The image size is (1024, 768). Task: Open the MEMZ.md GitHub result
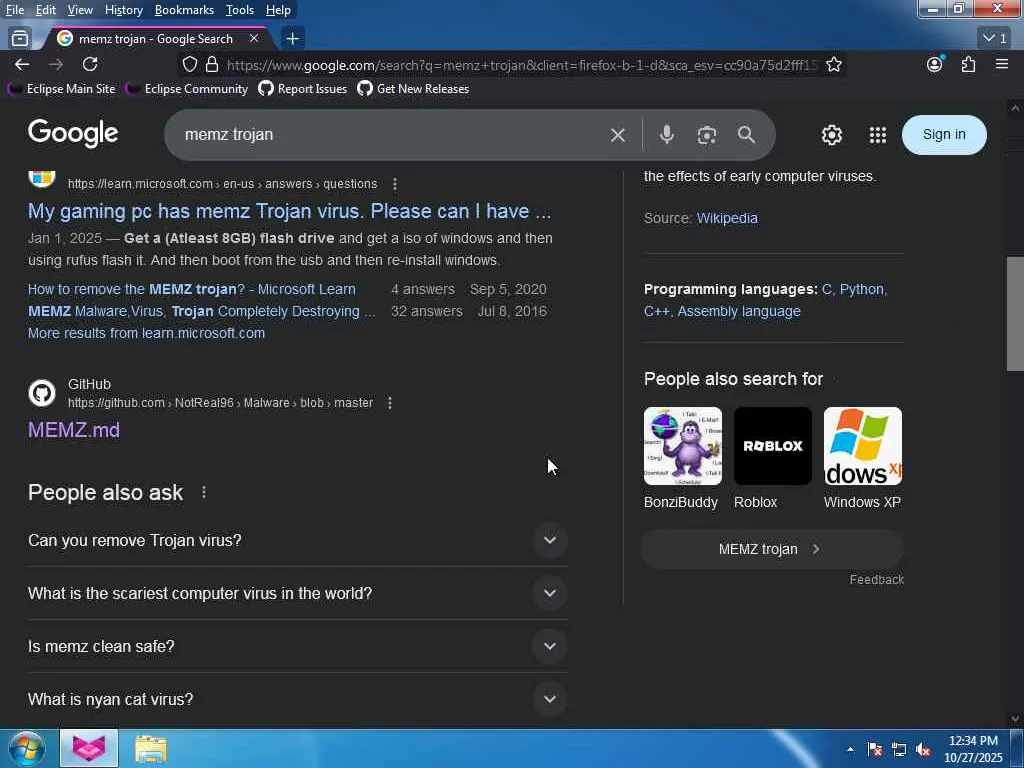click(74, 430)
